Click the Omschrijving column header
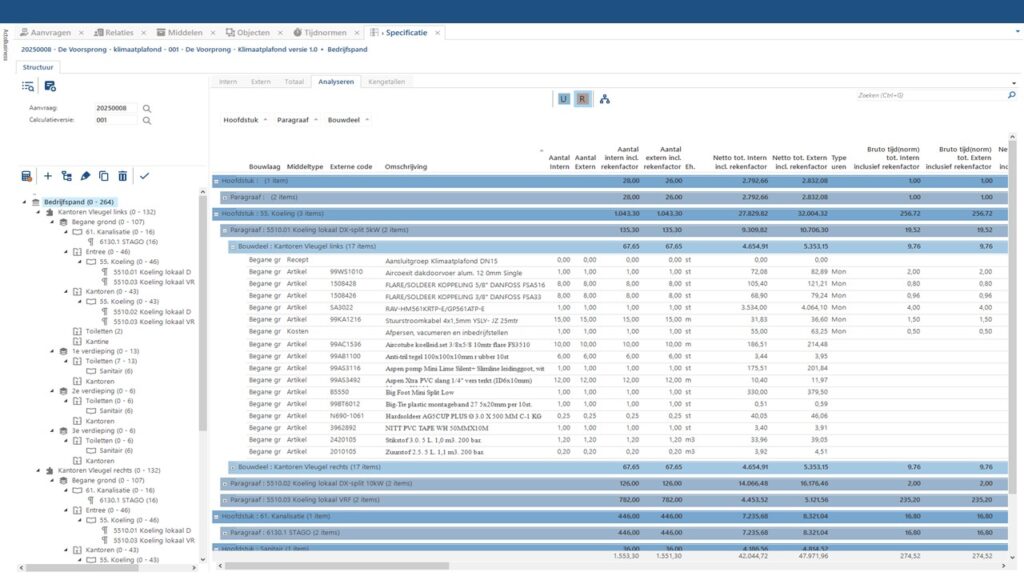Screen dimensions: 1024x576 tap(406, 166)
